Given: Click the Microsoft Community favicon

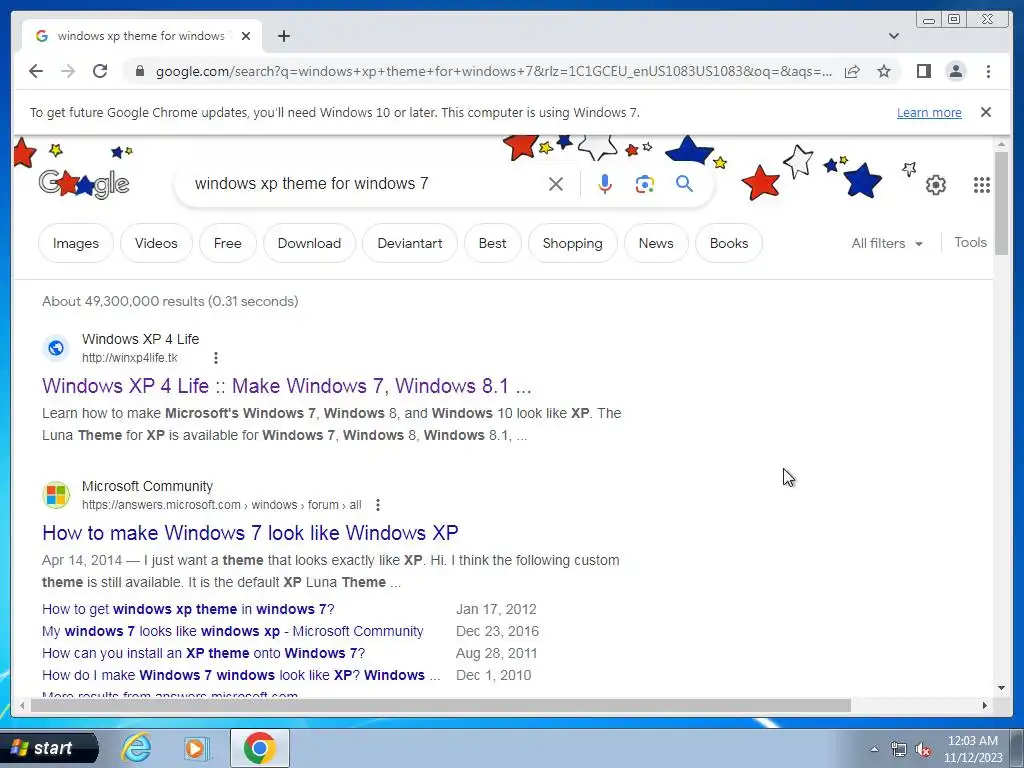Looking at the screenshot, I should click(56, 495).
